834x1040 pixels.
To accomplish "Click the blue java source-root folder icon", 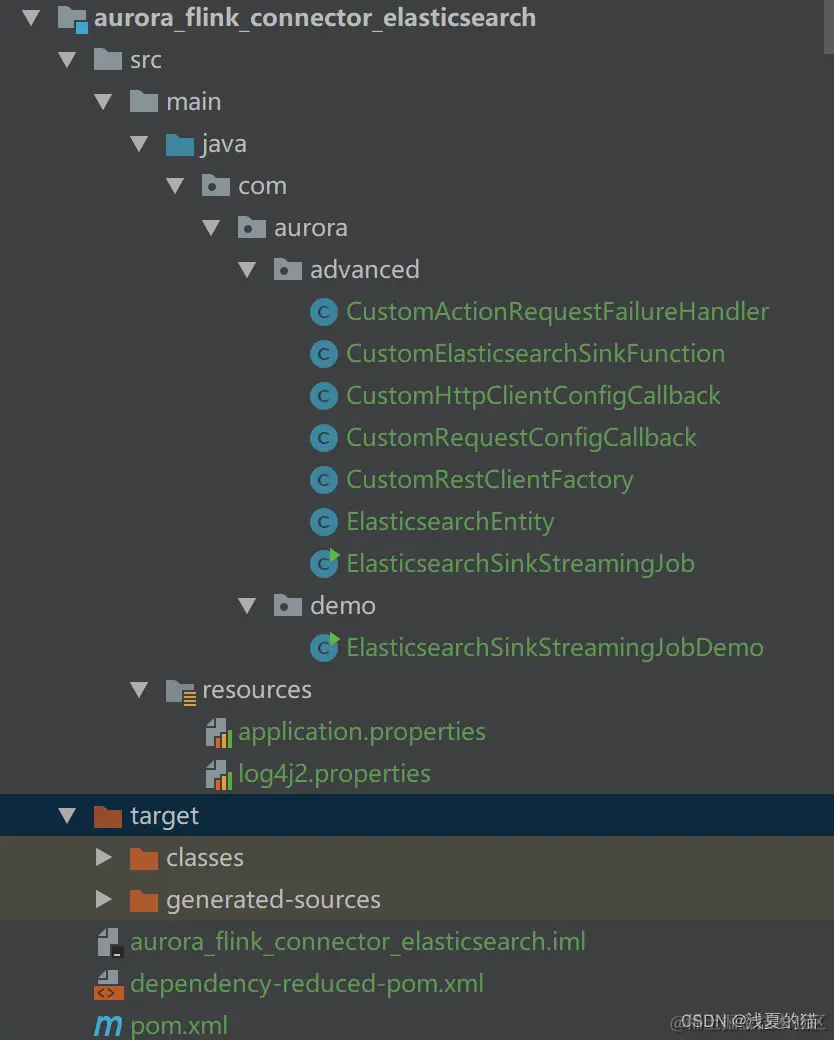I will tap(179, 145).
